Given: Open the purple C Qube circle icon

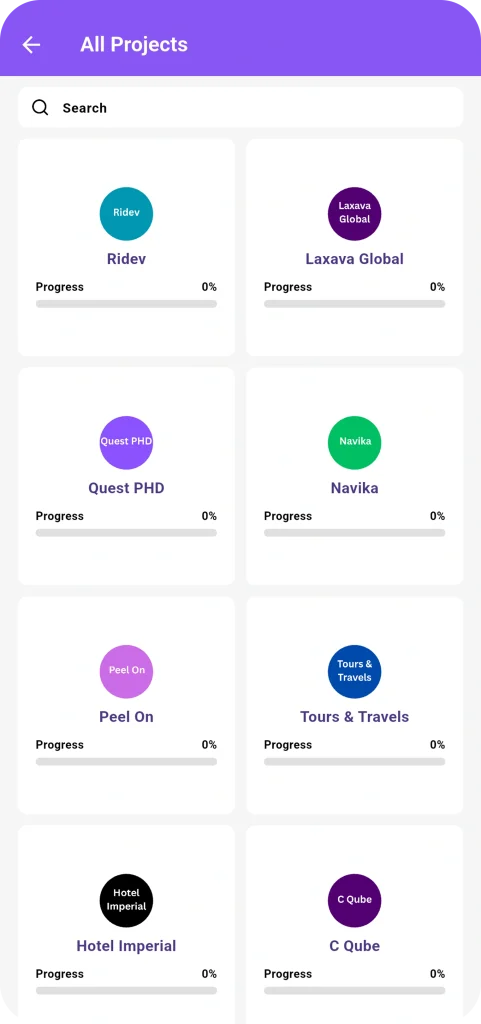Looking at the screenshot, I should point(354,901).
